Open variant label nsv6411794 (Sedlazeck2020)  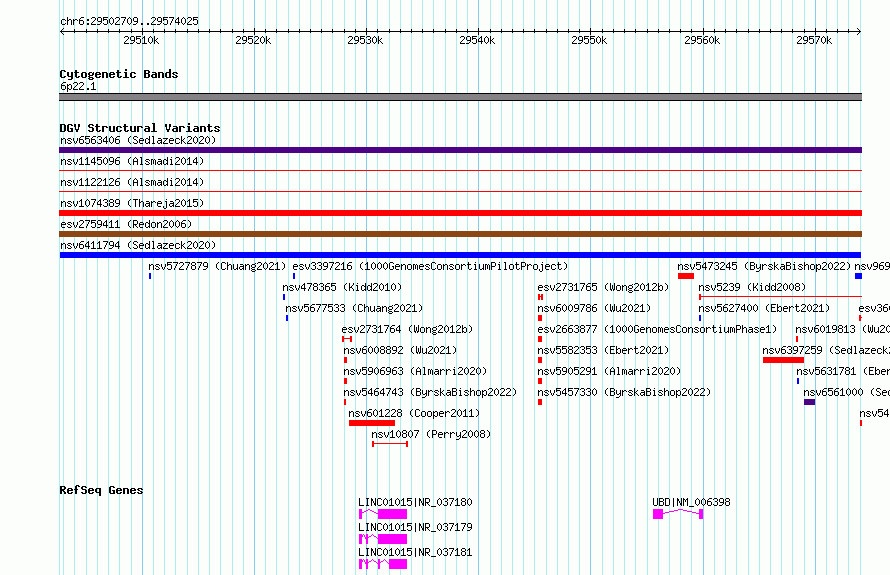138,245
